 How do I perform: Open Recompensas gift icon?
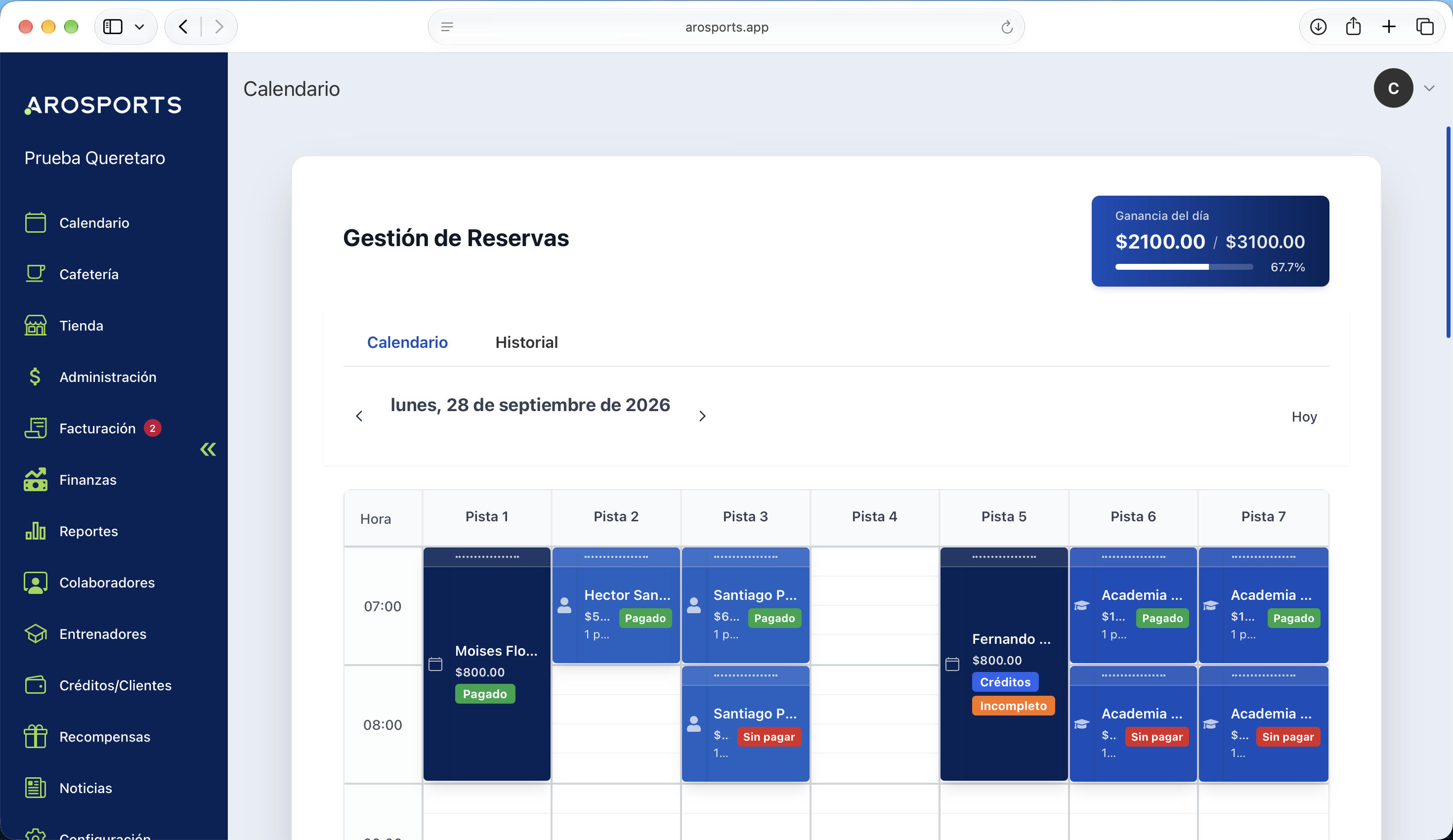tap(35, 736)
